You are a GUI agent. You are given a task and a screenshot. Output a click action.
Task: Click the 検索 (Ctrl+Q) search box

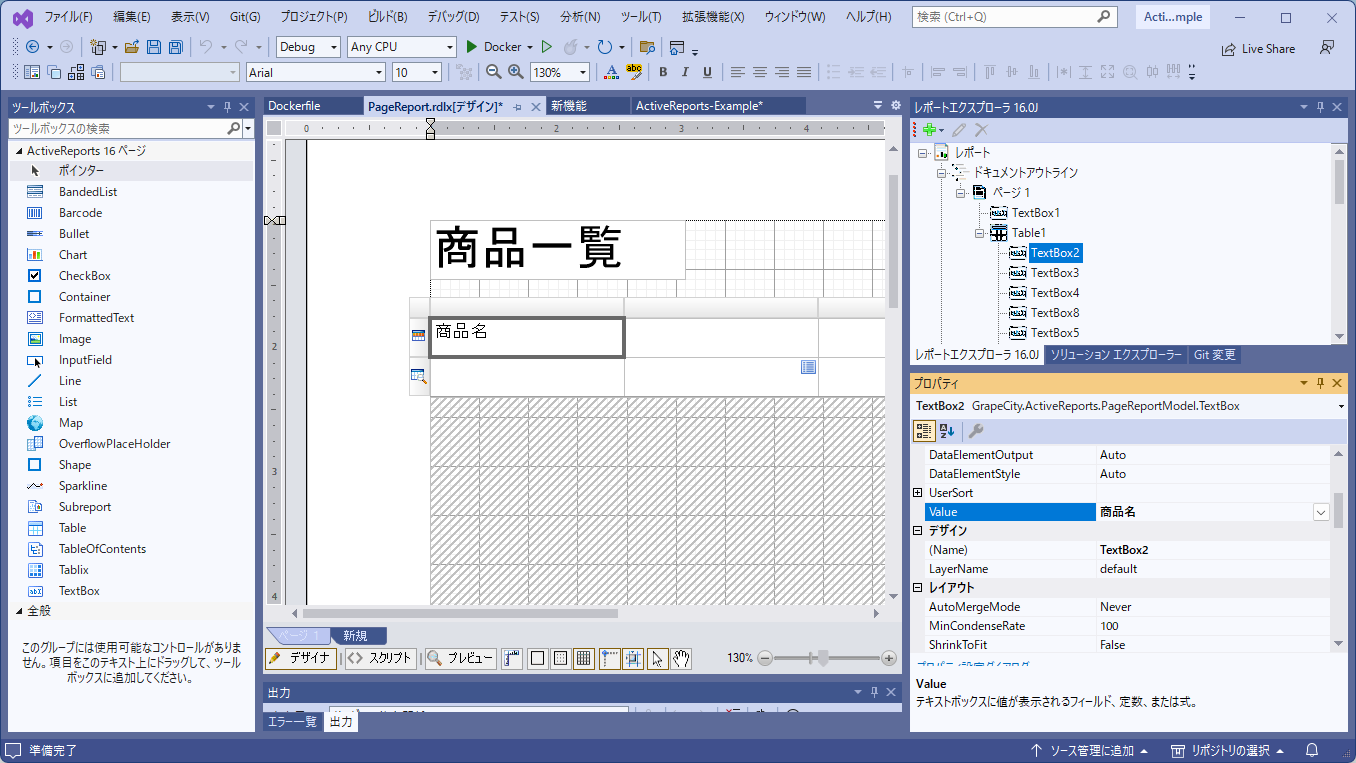click(x=1014, y=17)
